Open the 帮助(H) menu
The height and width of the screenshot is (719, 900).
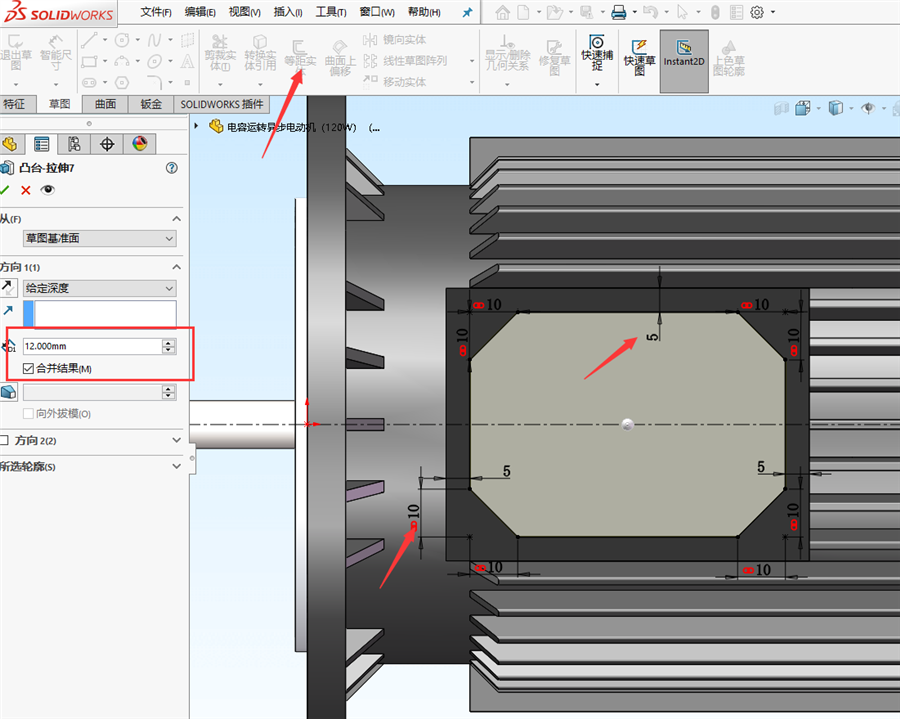coord(424,12)
